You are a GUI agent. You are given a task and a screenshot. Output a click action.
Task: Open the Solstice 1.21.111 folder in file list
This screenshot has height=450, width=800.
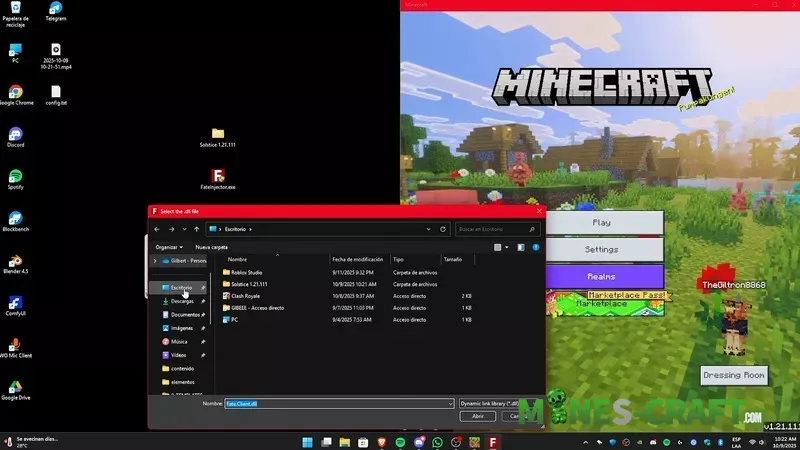250,284
